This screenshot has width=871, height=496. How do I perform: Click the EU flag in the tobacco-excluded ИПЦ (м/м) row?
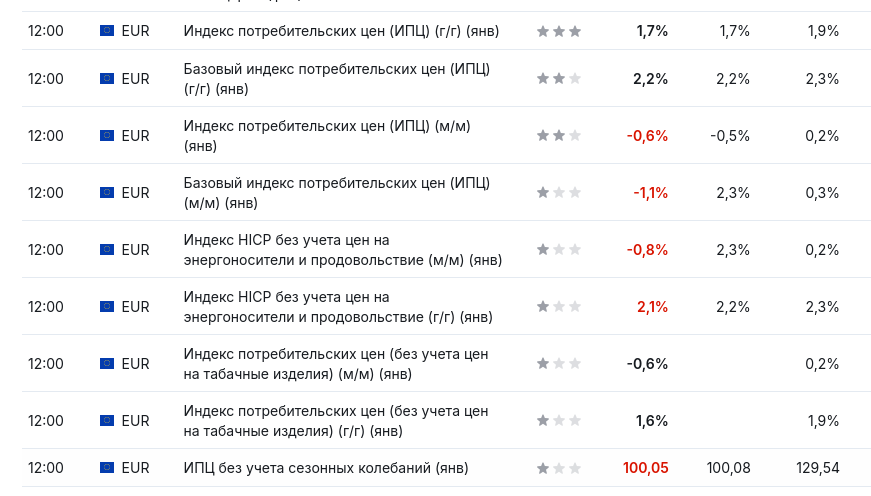coord(107,364)
